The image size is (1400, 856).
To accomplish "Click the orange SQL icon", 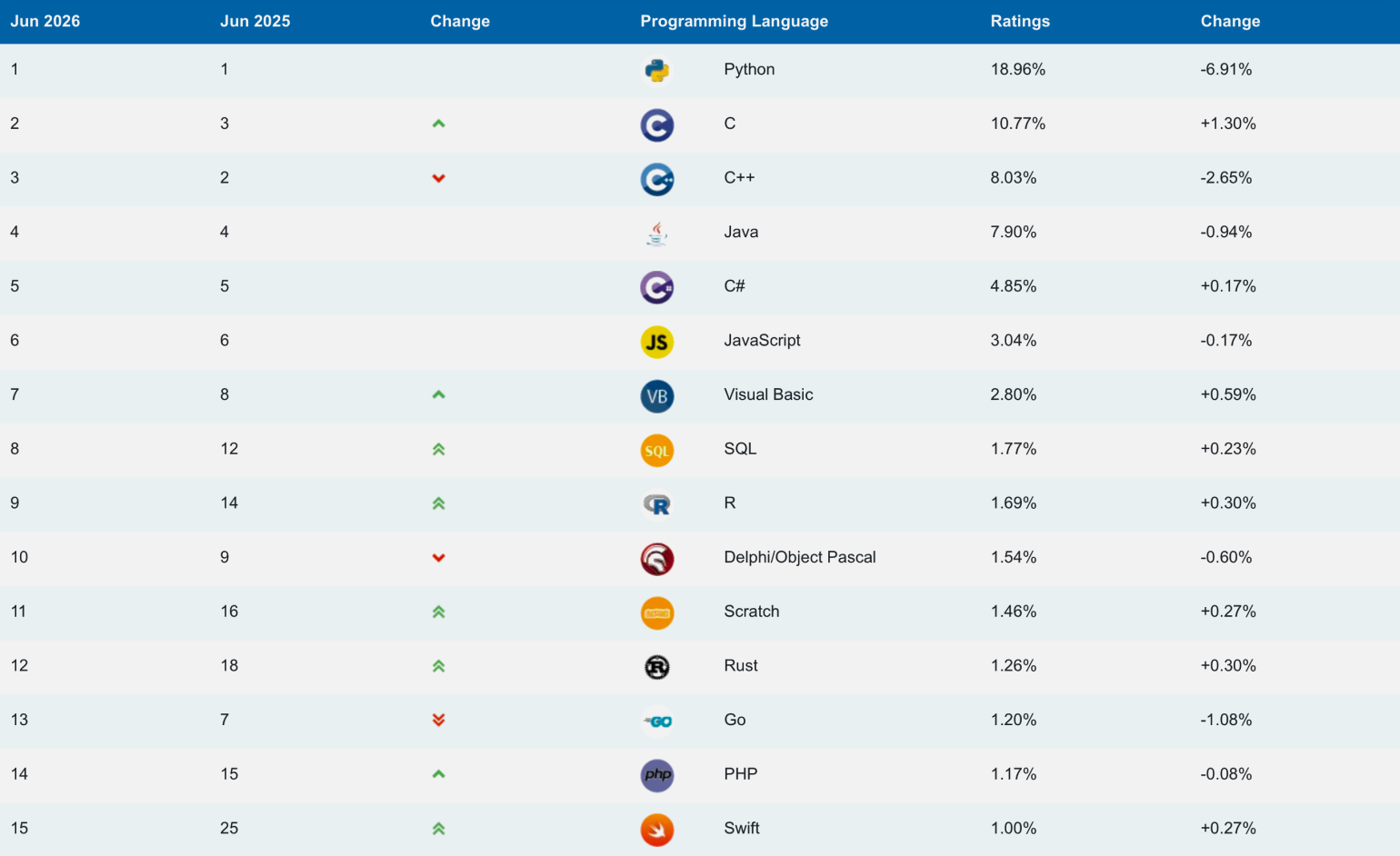I will (x=656, y=450).
